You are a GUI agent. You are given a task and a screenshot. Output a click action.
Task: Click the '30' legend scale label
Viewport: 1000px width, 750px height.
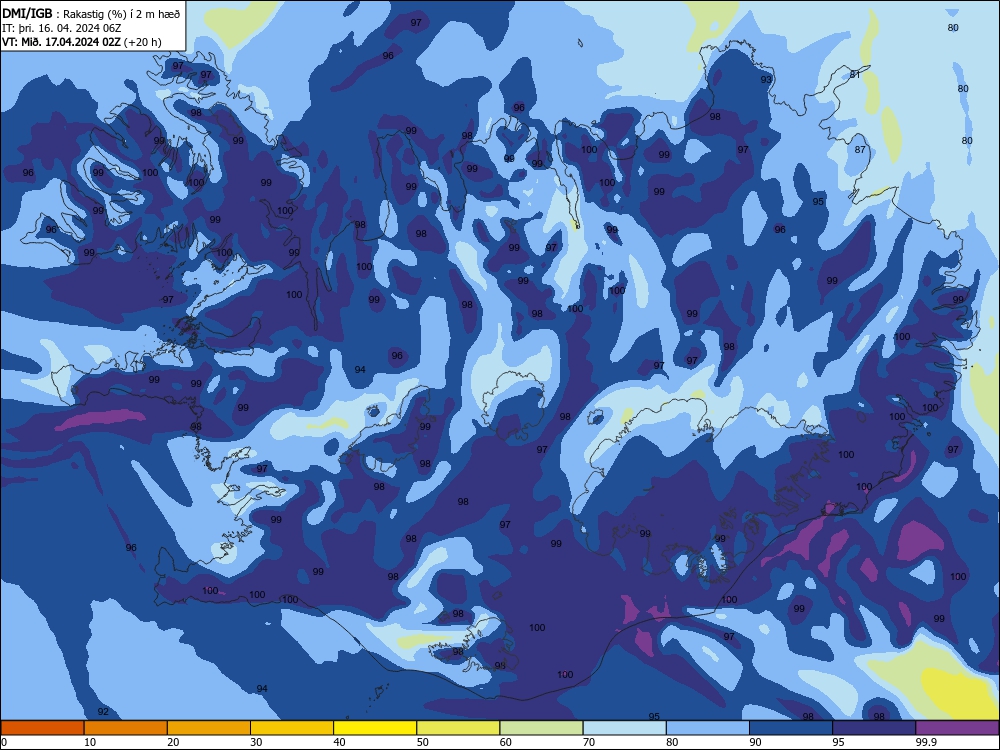(256, 742)
